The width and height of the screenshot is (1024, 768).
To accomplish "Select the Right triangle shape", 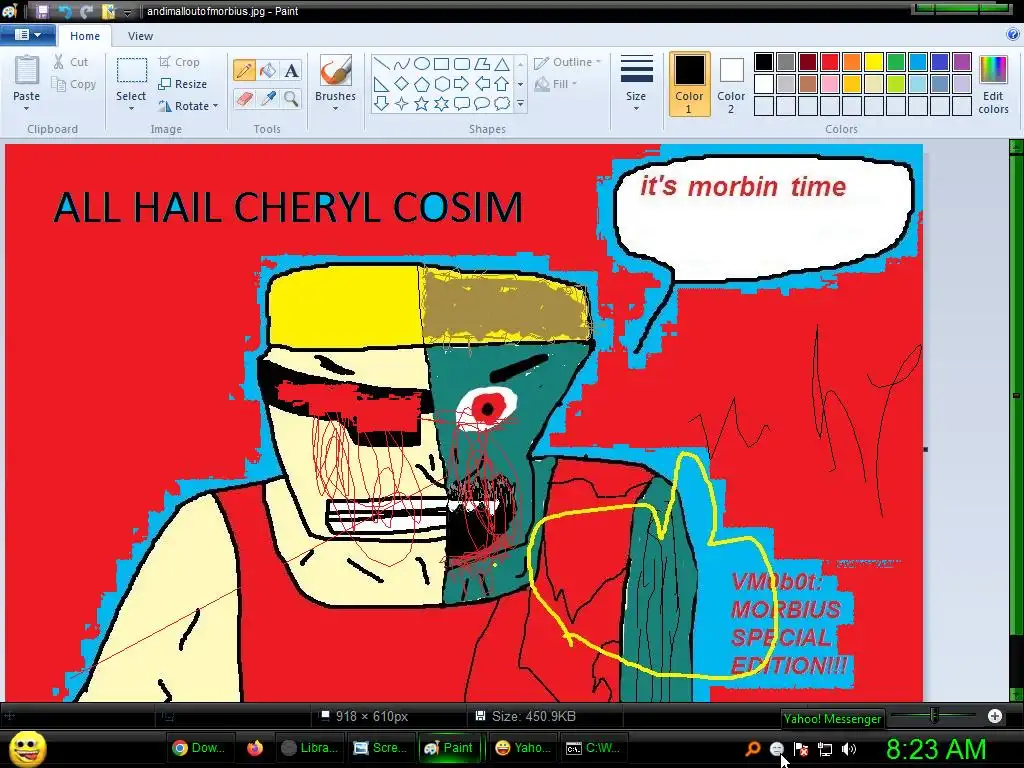I will [x=382, y=84].
